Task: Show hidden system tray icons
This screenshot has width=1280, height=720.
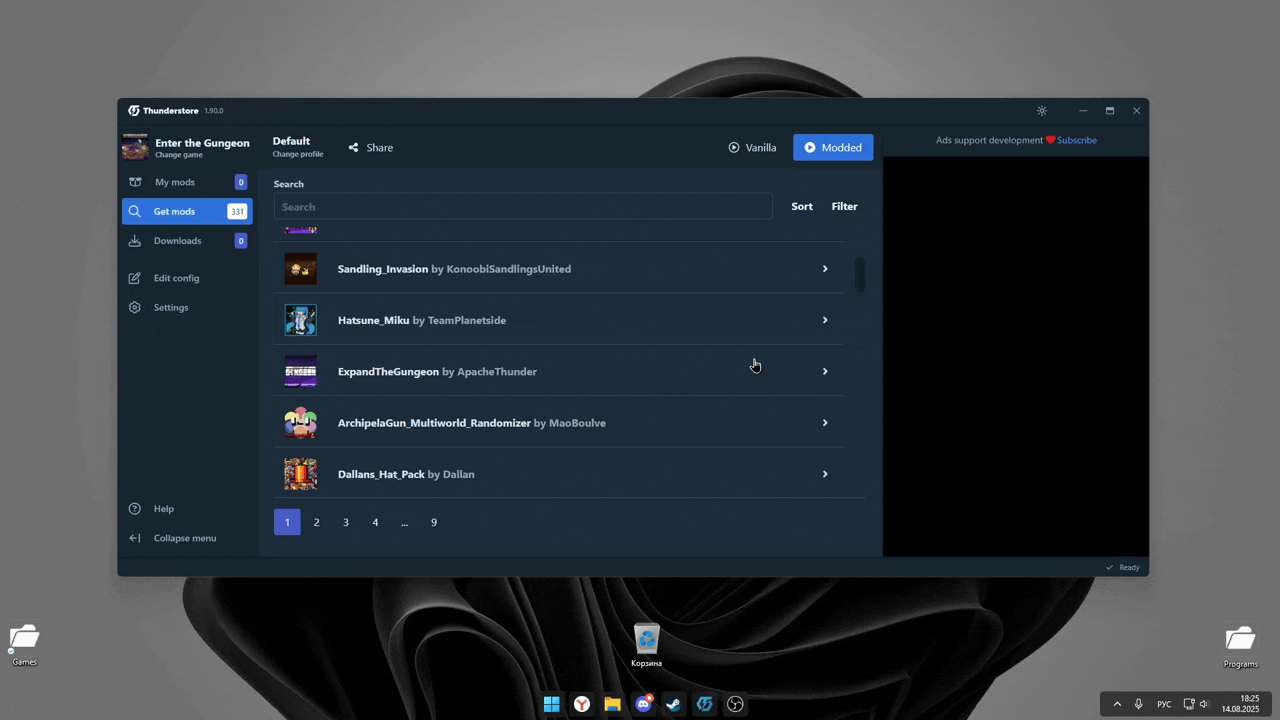Action: 1117,704
